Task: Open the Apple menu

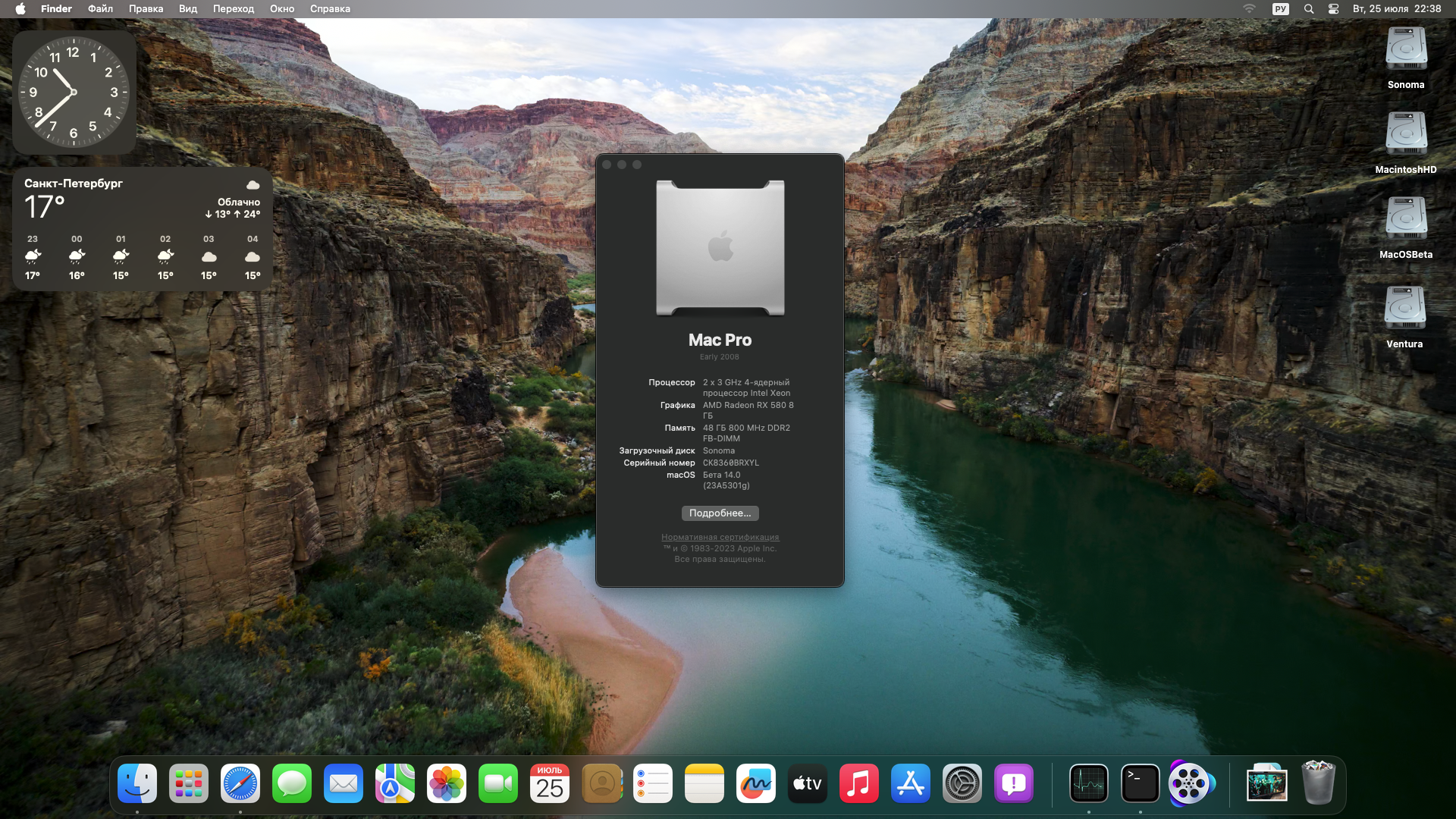Action: pyautogui.click(x=20, y=9)
